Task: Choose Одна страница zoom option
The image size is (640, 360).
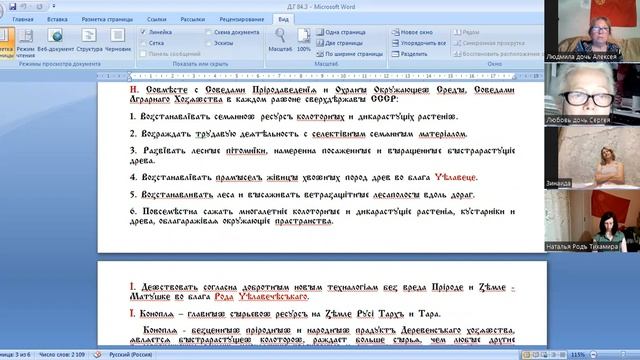Action: (341, 32)
